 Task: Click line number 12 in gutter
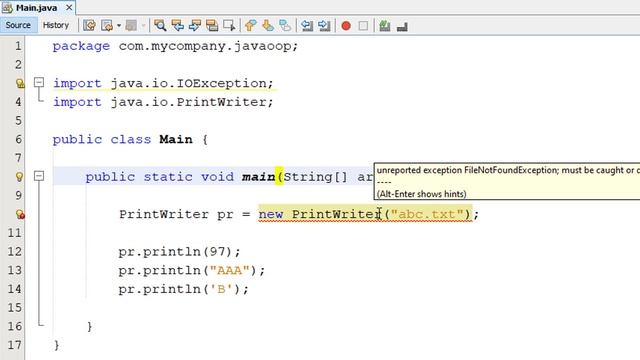point(14,251)
